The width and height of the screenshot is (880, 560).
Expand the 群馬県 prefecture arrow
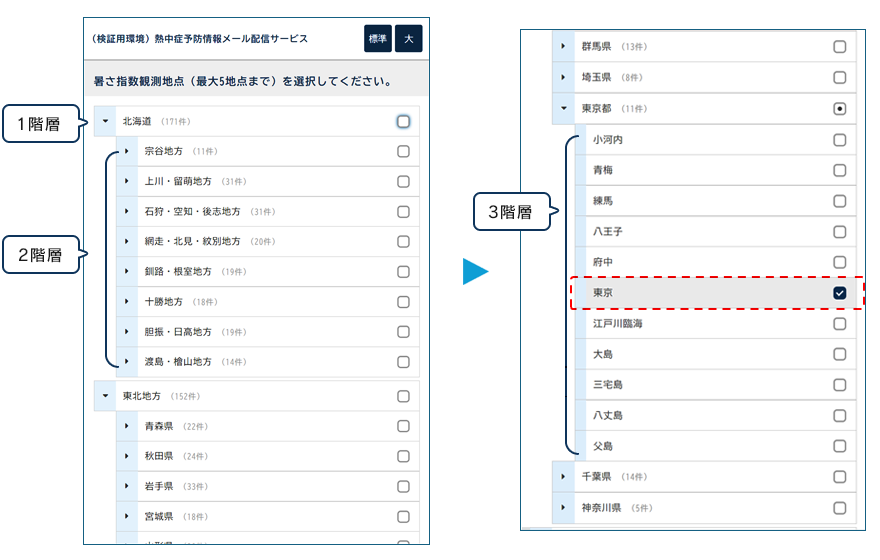click(563, 46)
